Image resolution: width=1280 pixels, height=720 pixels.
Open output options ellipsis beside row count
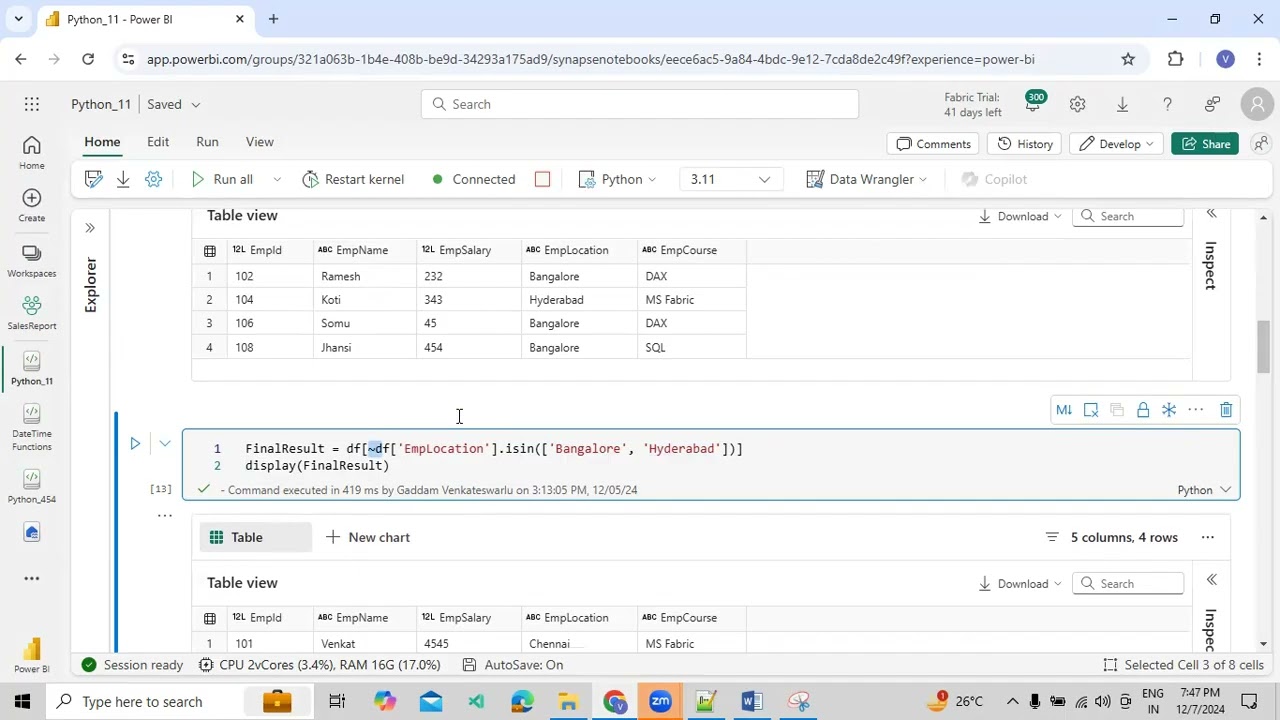pos(1208,537)
